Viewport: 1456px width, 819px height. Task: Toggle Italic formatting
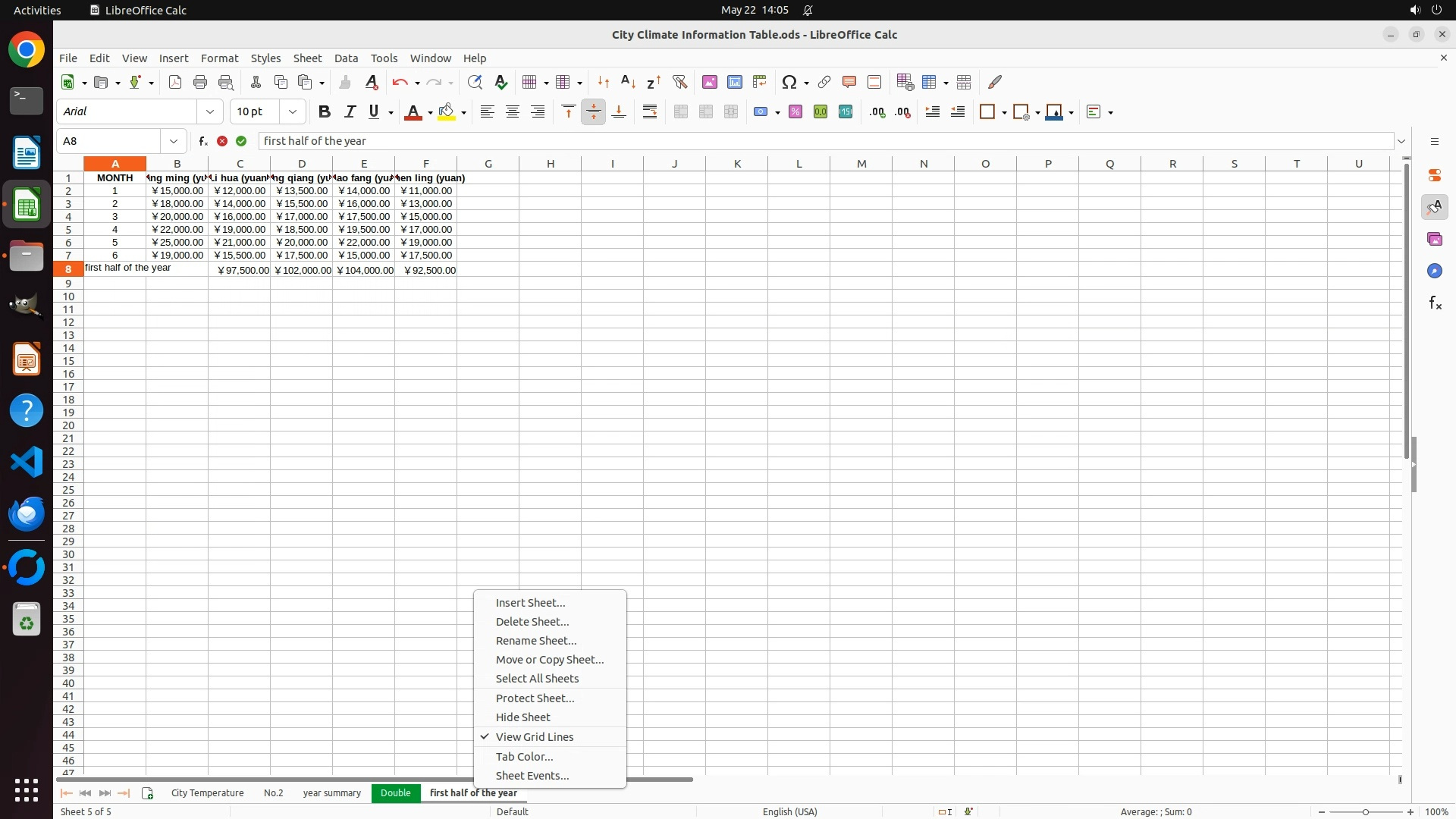pos(350,112)
